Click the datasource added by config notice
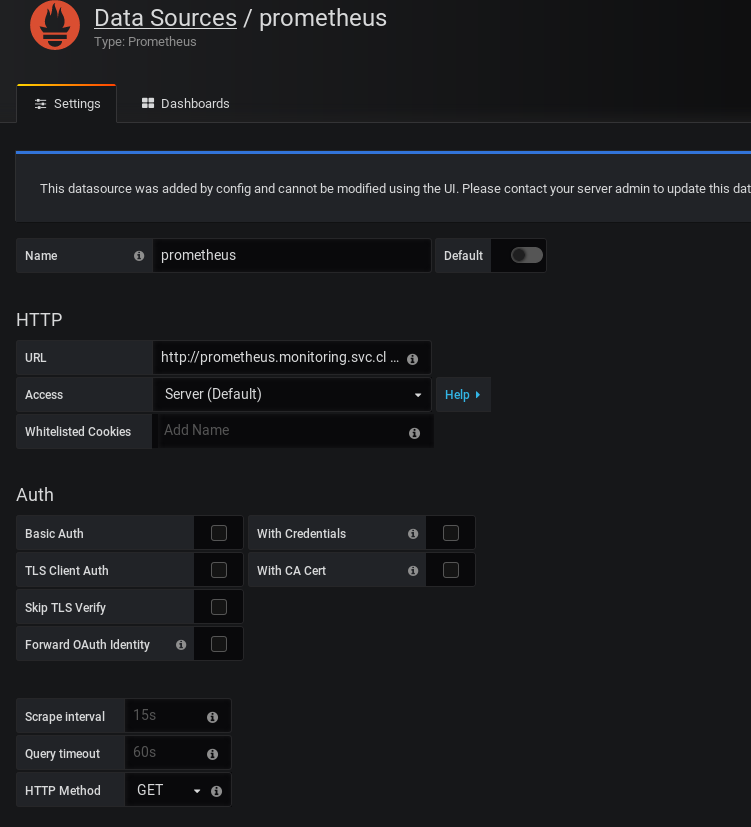Screen dimensions: 751x827 pos(383,188)
